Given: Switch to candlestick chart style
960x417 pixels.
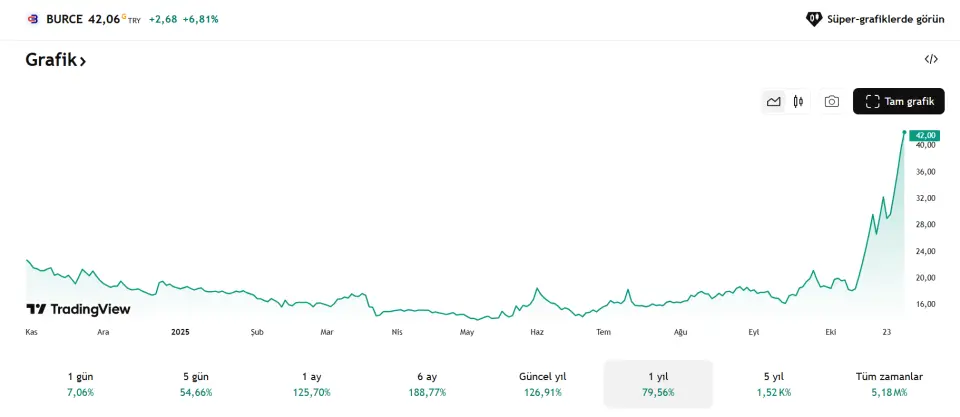Looking at the screenshot, I should click(798, 101).
